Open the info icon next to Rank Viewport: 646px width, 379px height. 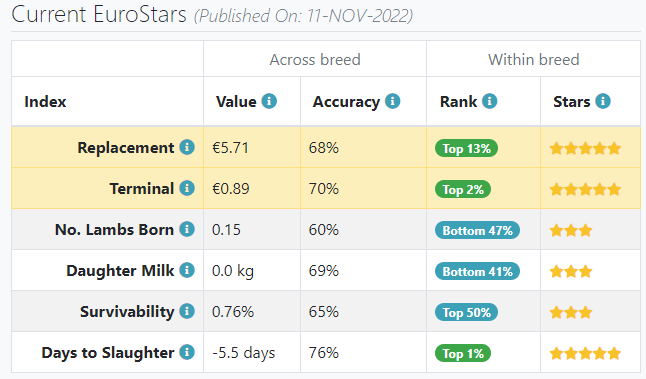(489, 101)
